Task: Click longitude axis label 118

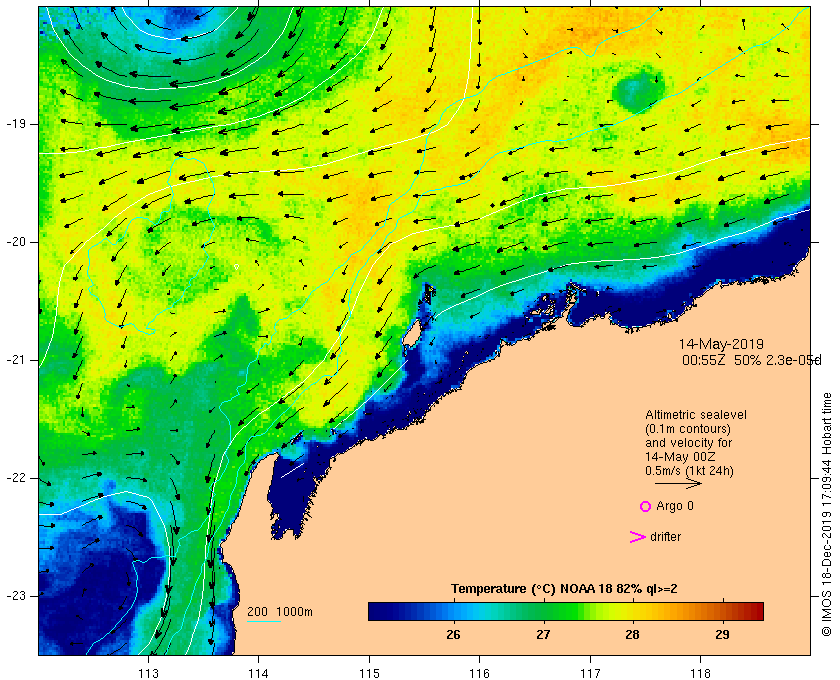Action: pos(701,673)
